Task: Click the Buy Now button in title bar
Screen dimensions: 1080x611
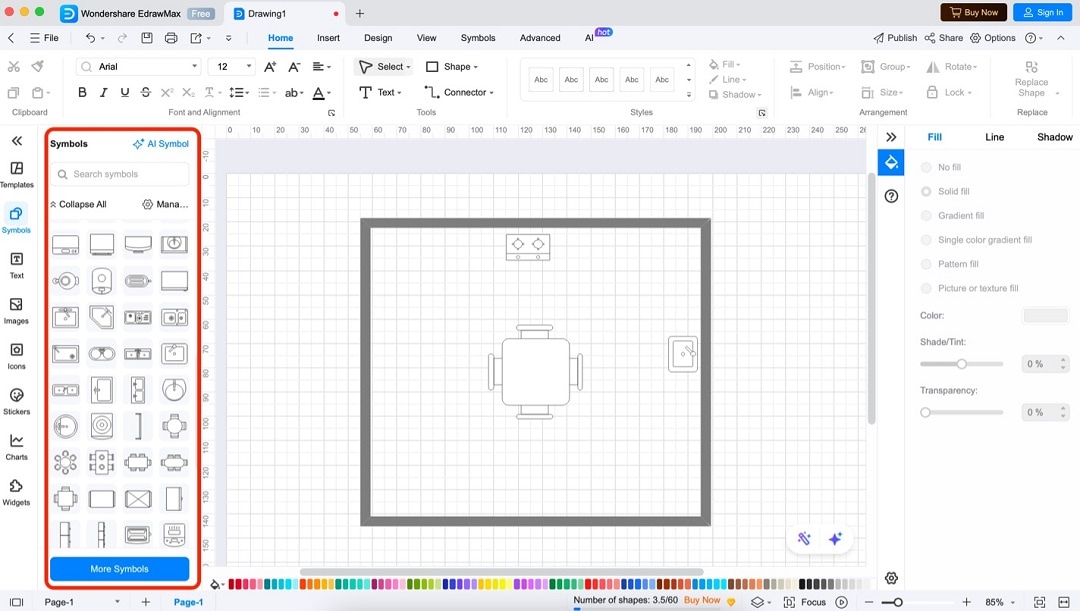Action: pos(974,12)
